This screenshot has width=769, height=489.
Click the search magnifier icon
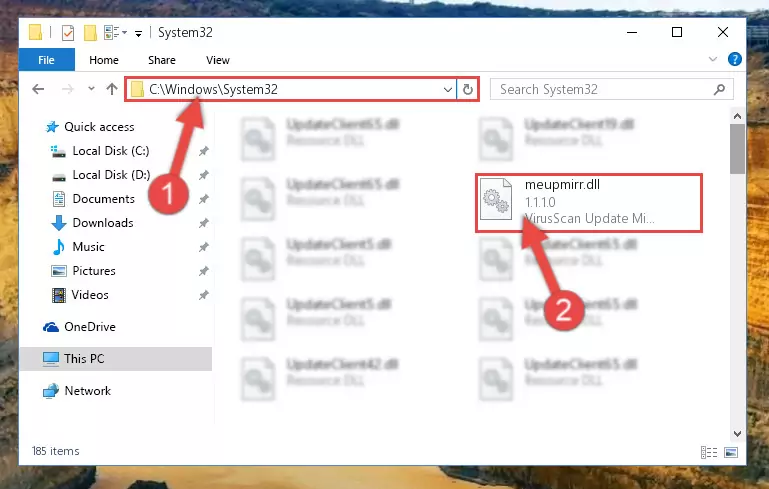coord(719,89)
